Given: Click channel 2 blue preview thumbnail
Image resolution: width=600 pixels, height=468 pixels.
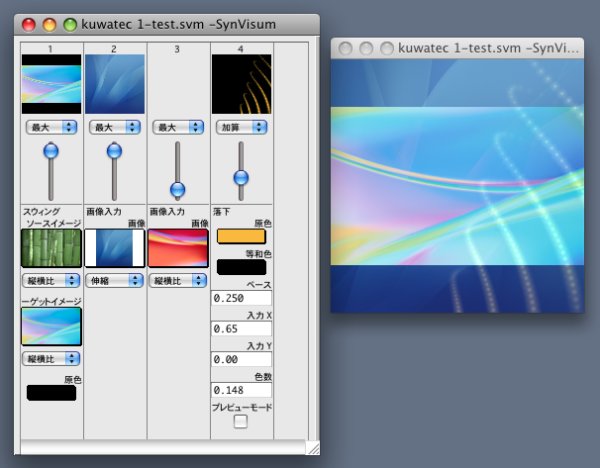Looking at the screenshot, I should pos(114,84).
